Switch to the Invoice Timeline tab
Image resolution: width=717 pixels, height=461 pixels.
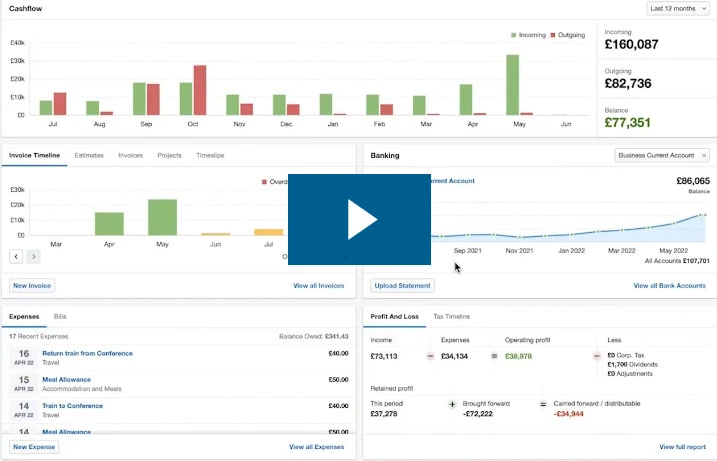[x=34, y=155]
